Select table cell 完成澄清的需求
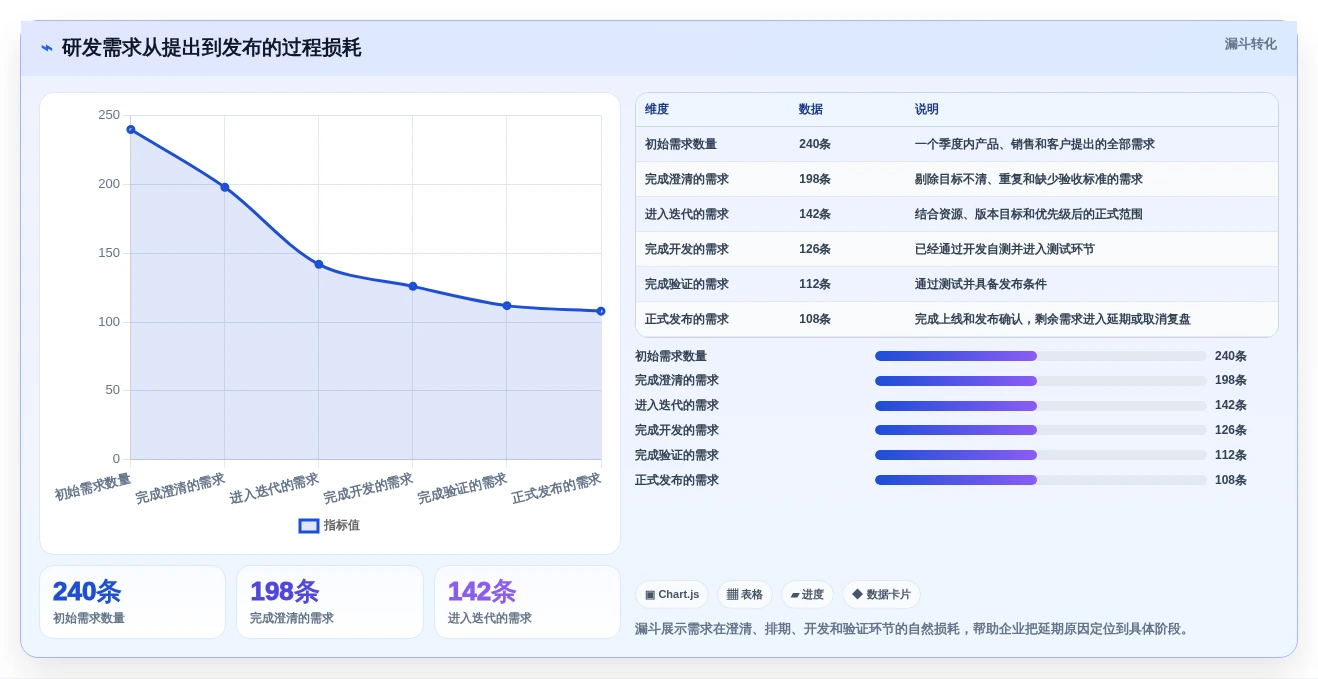Image resolution: width=1318 pixels, height=679 pixels. [x=687, y=179]
